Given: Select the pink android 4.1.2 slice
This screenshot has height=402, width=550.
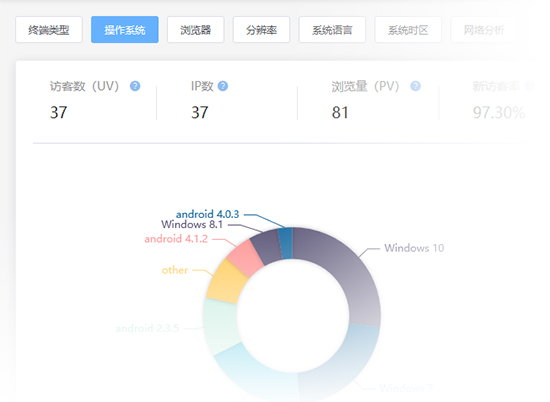Looking at the screenshot, I should tap(246, 259).
